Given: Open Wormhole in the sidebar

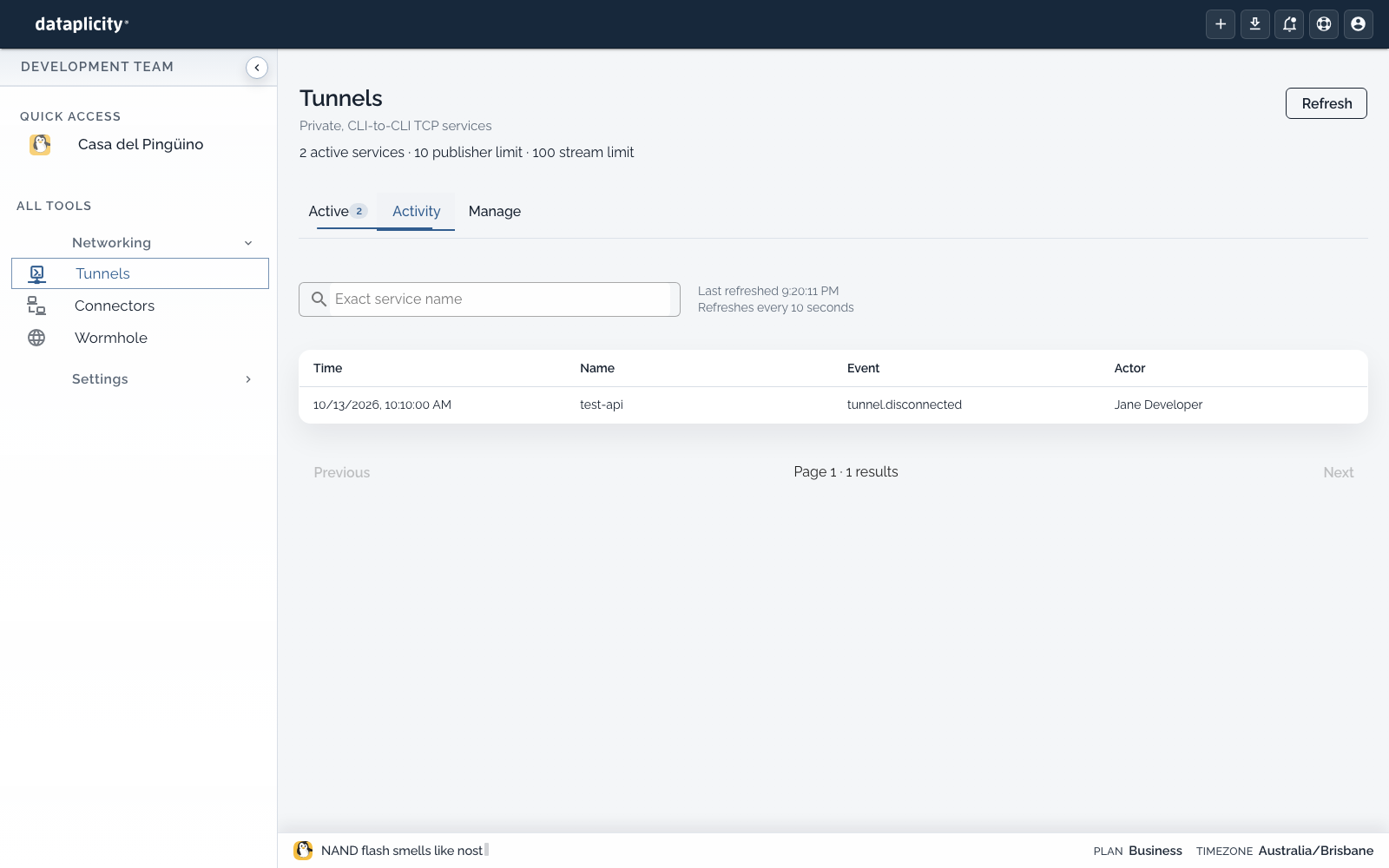Looking at the screenshot, I should click(140, 338).
